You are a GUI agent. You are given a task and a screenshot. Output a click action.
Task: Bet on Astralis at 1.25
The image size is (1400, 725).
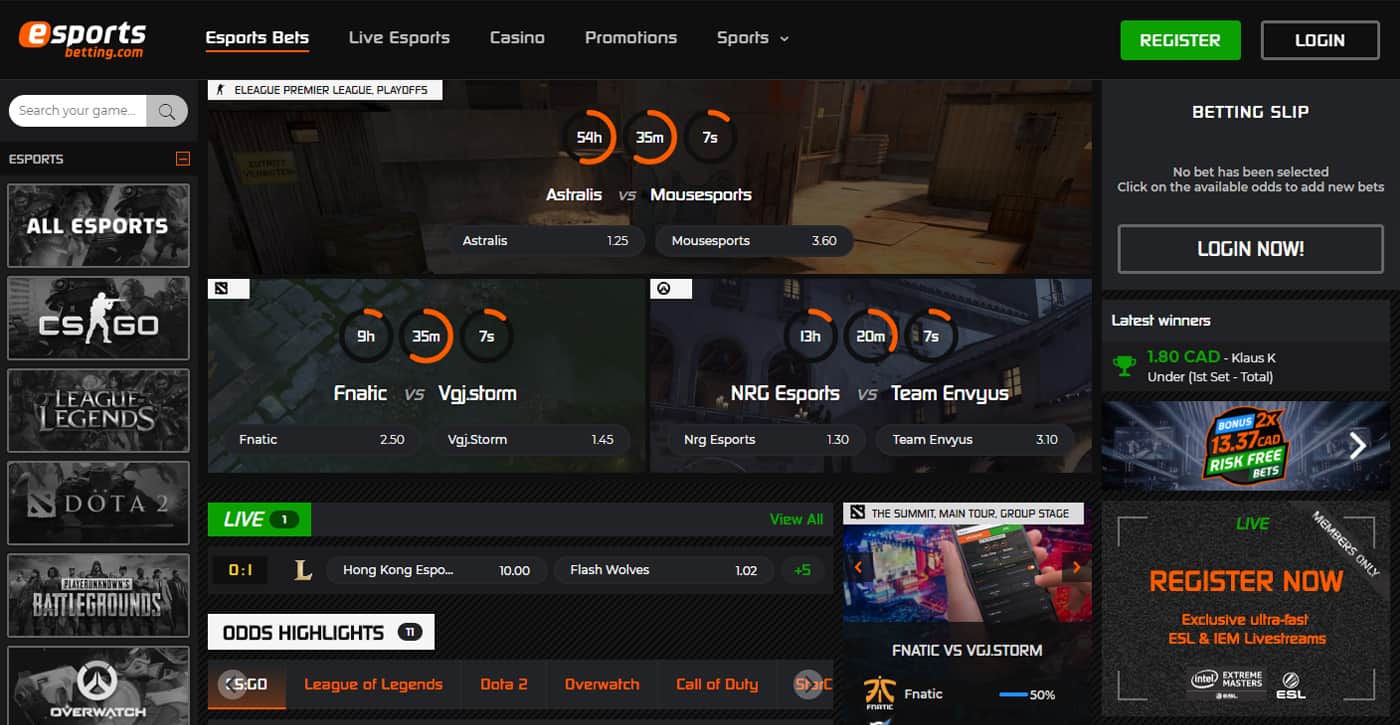pyautogui.click(x=545, y=241)
